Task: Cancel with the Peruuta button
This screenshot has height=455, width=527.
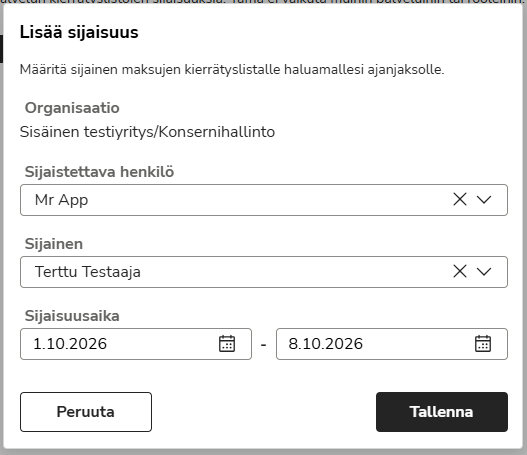Action: coord(86,412)
